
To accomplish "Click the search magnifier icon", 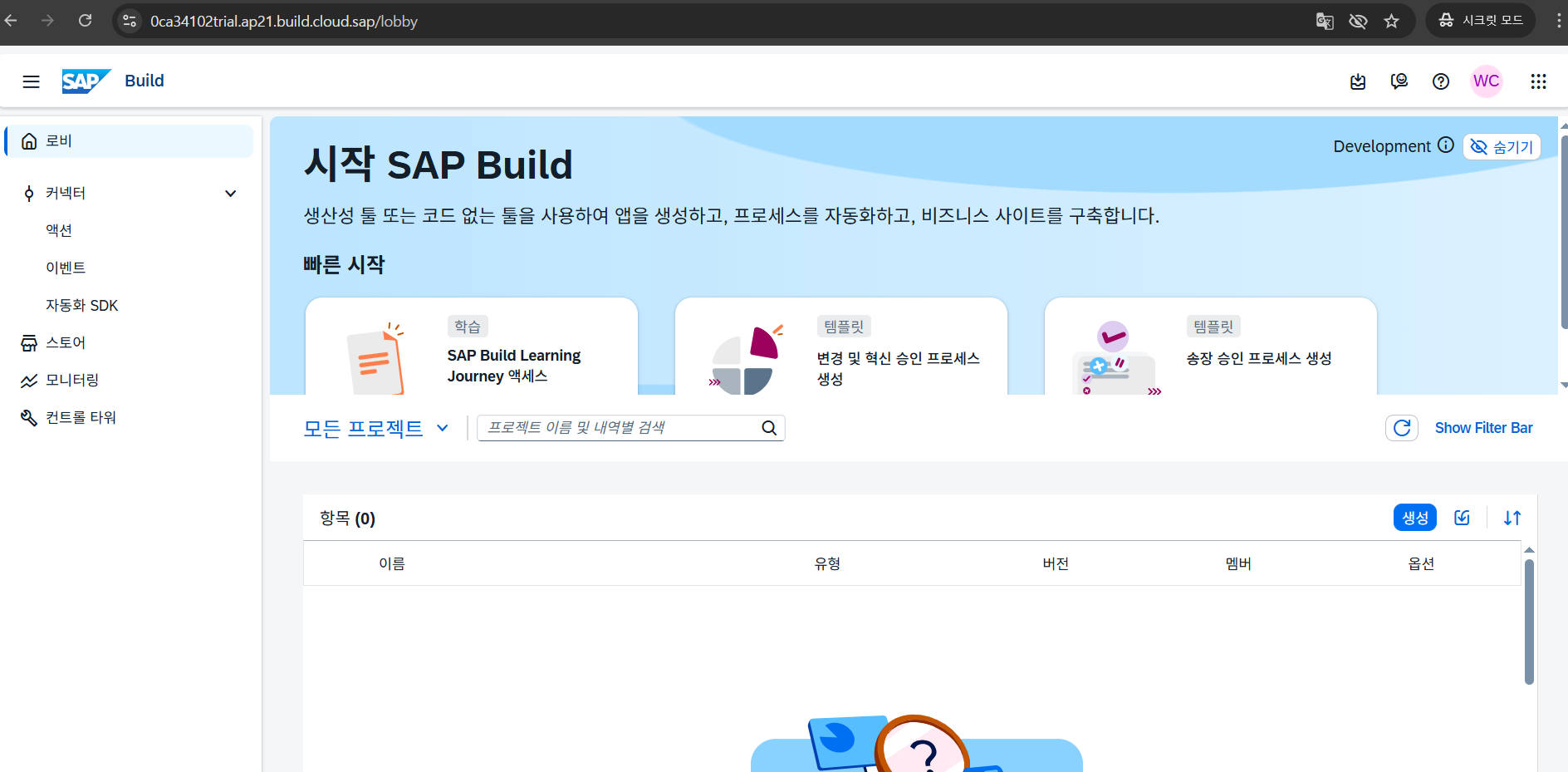I will 769,428.
